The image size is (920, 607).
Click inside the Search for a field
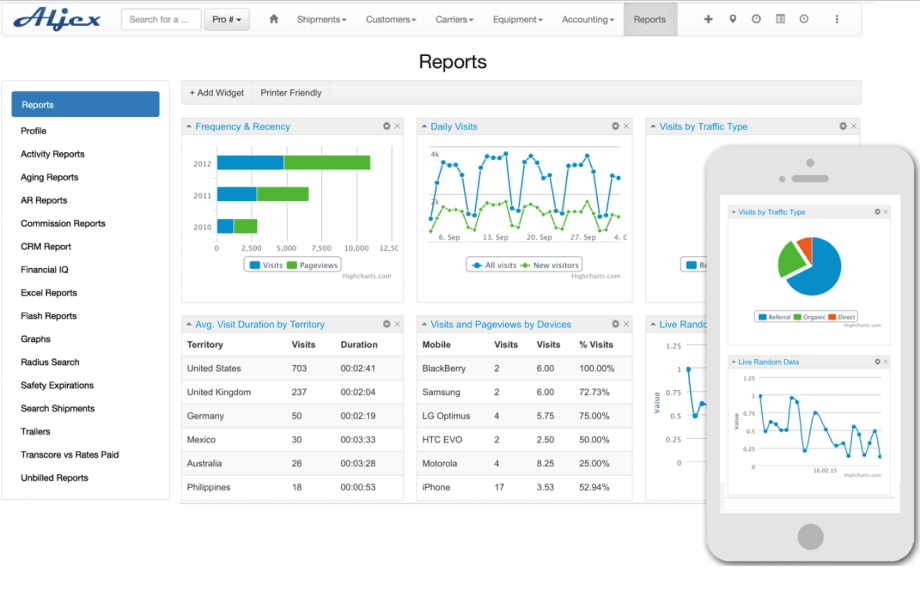click(160, 18)
